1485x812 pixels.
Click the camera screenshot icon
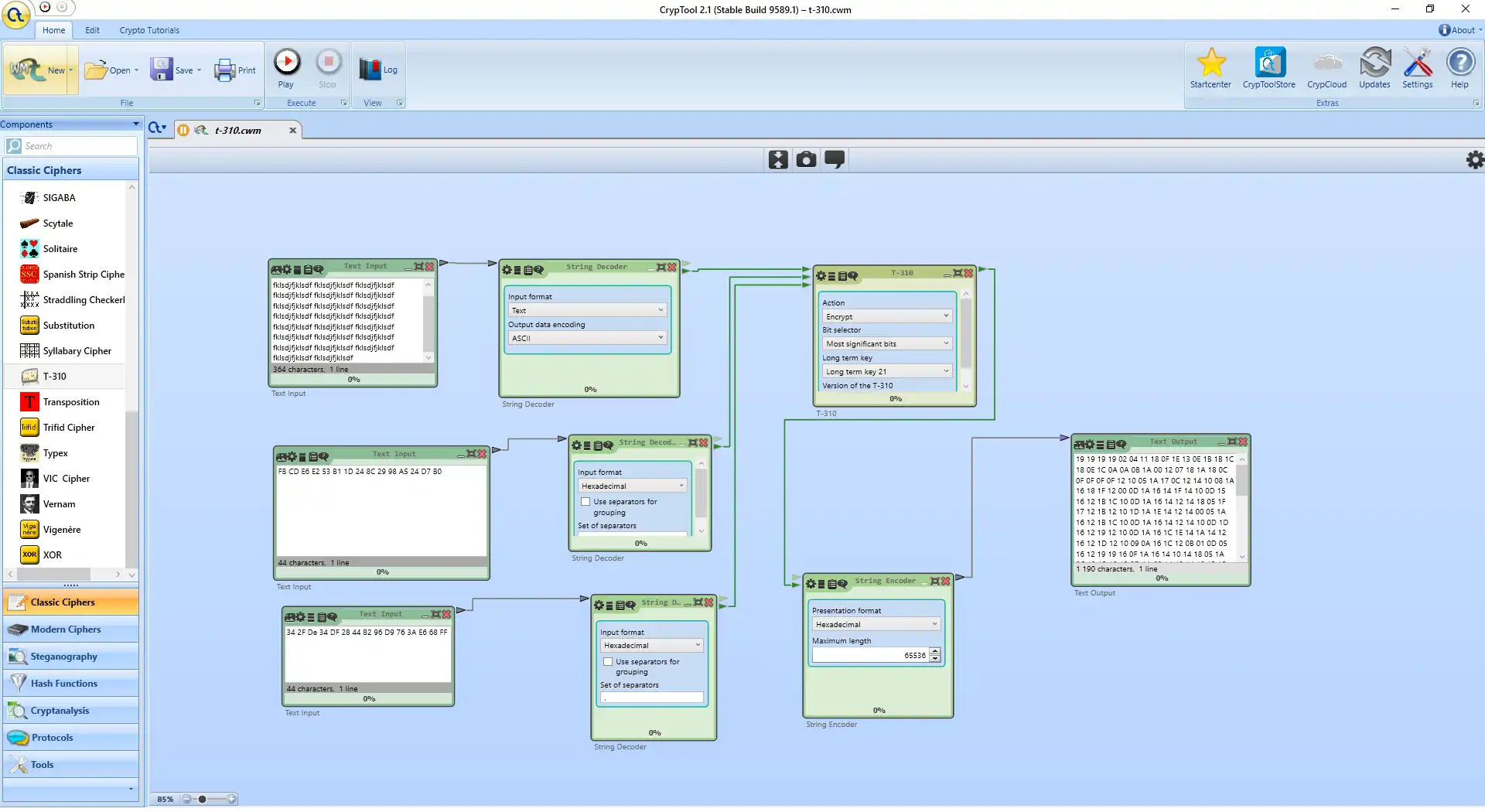pos(807,159)
